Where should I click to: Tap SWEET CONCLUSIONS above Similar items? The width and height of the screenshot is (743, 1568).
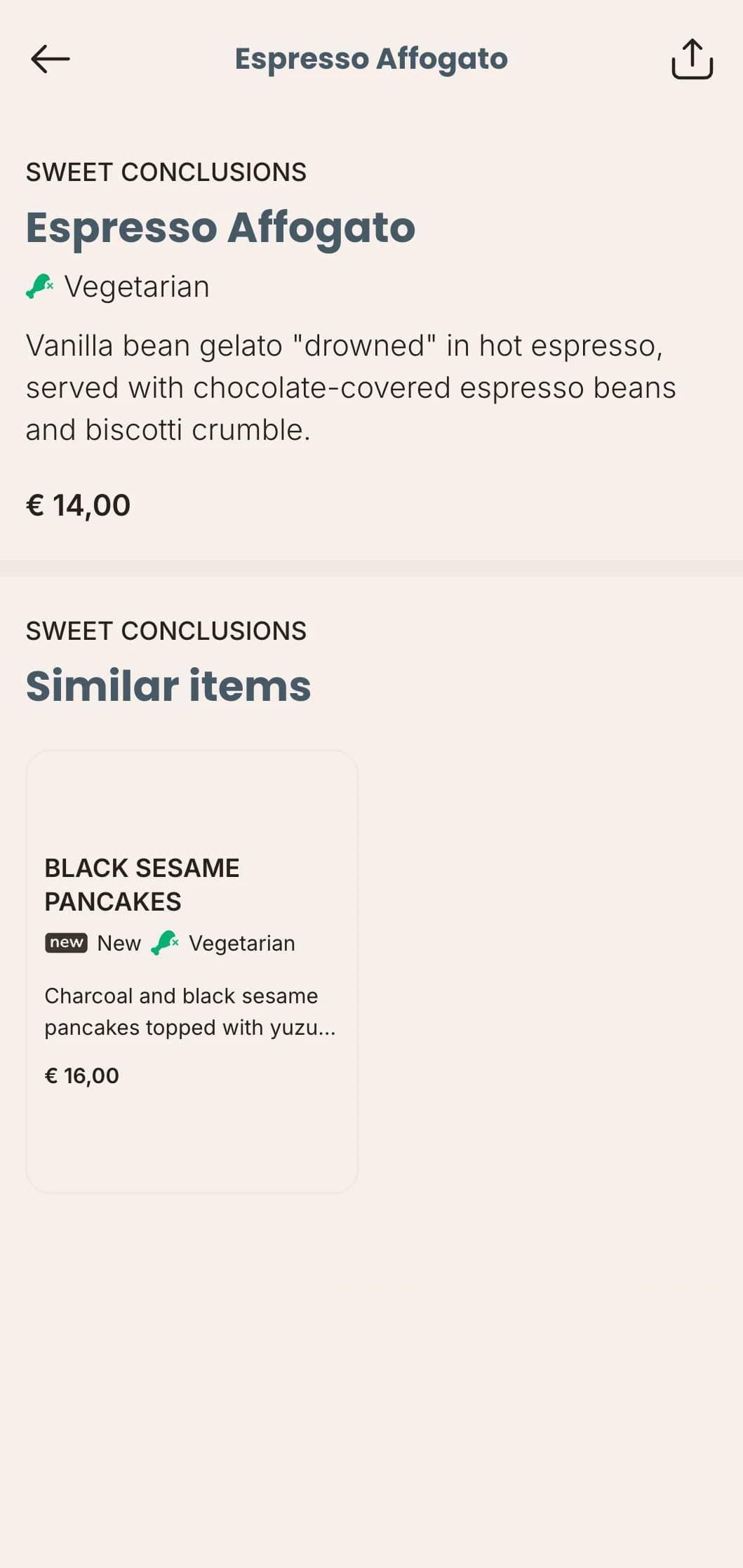click(x=166, y=631)
